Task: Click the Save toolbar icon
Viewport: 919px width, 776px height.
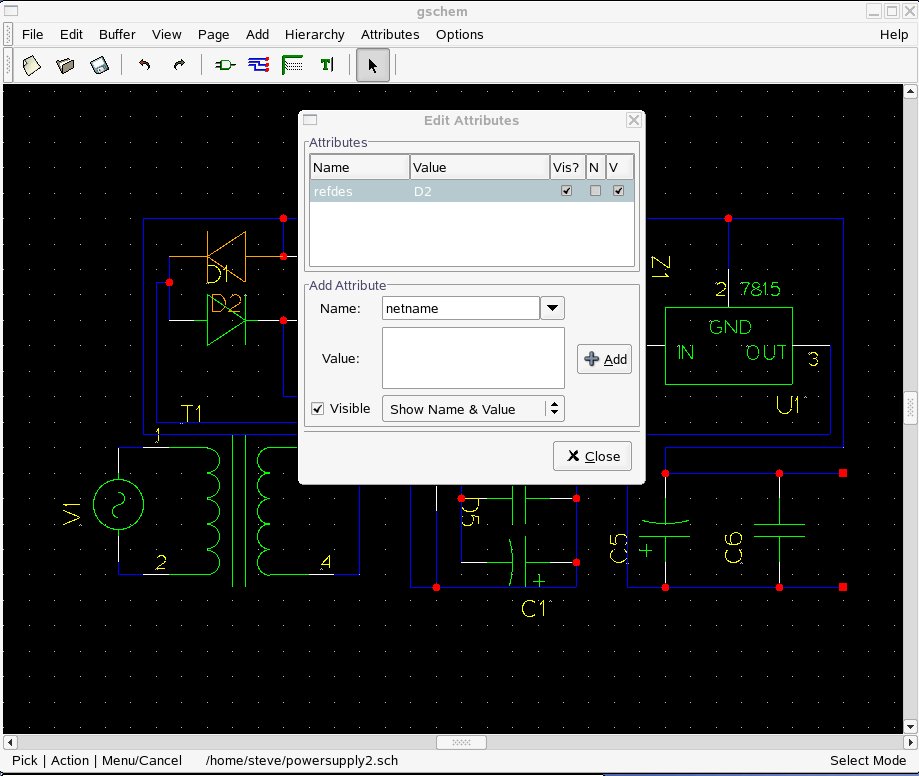Action: 99,66
